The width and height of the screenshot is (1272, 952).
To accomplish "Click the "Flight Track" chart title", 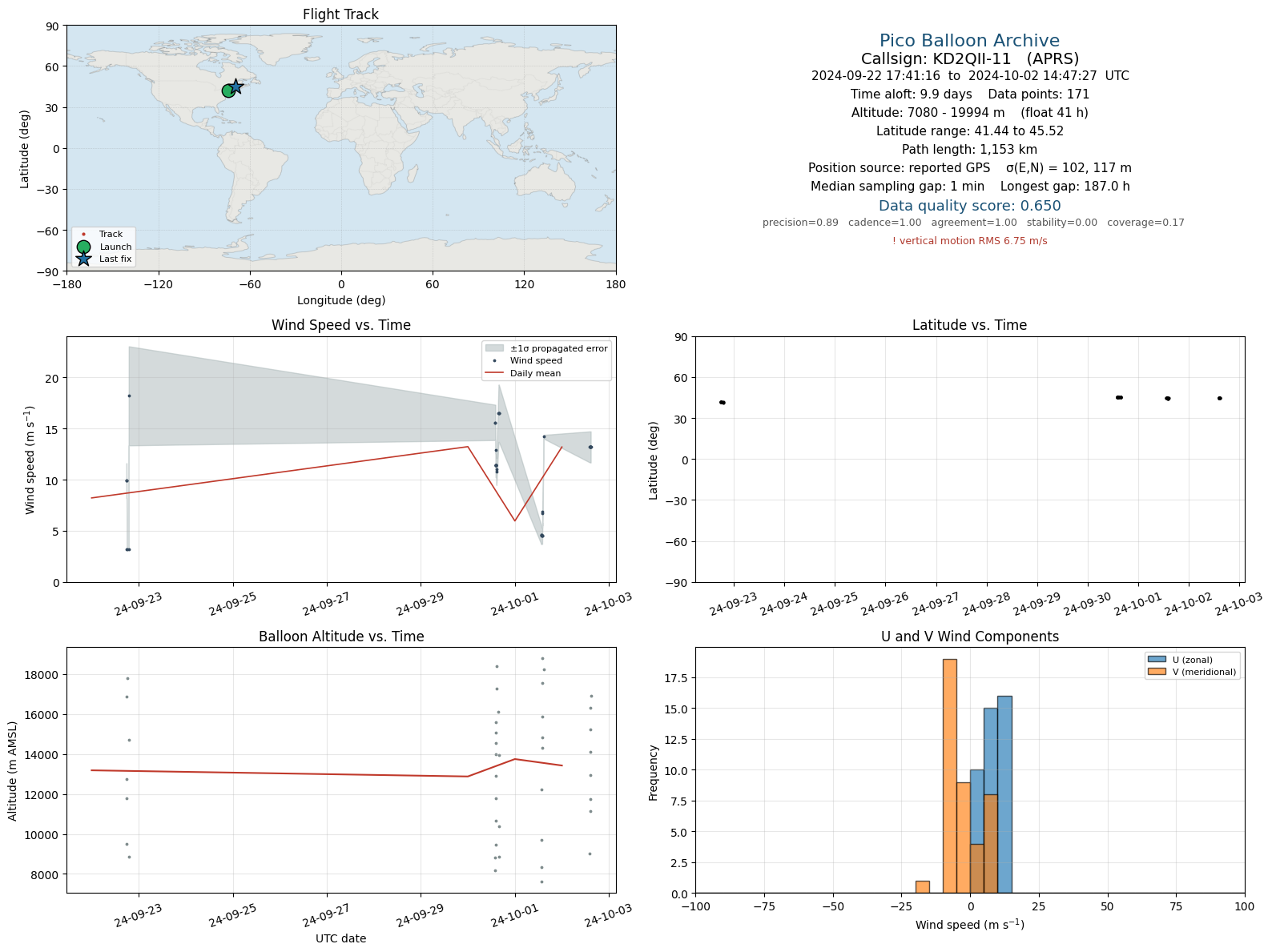I will 341,14.
